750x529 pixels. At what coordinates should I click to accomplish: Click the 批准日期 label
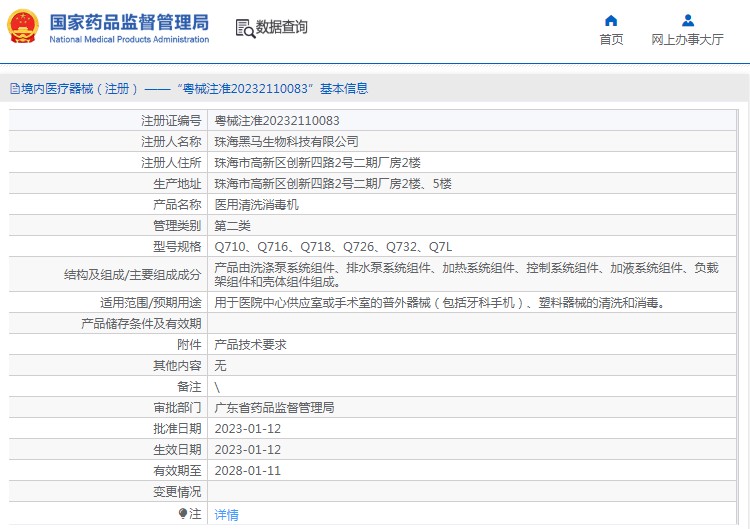coord(177,429)
